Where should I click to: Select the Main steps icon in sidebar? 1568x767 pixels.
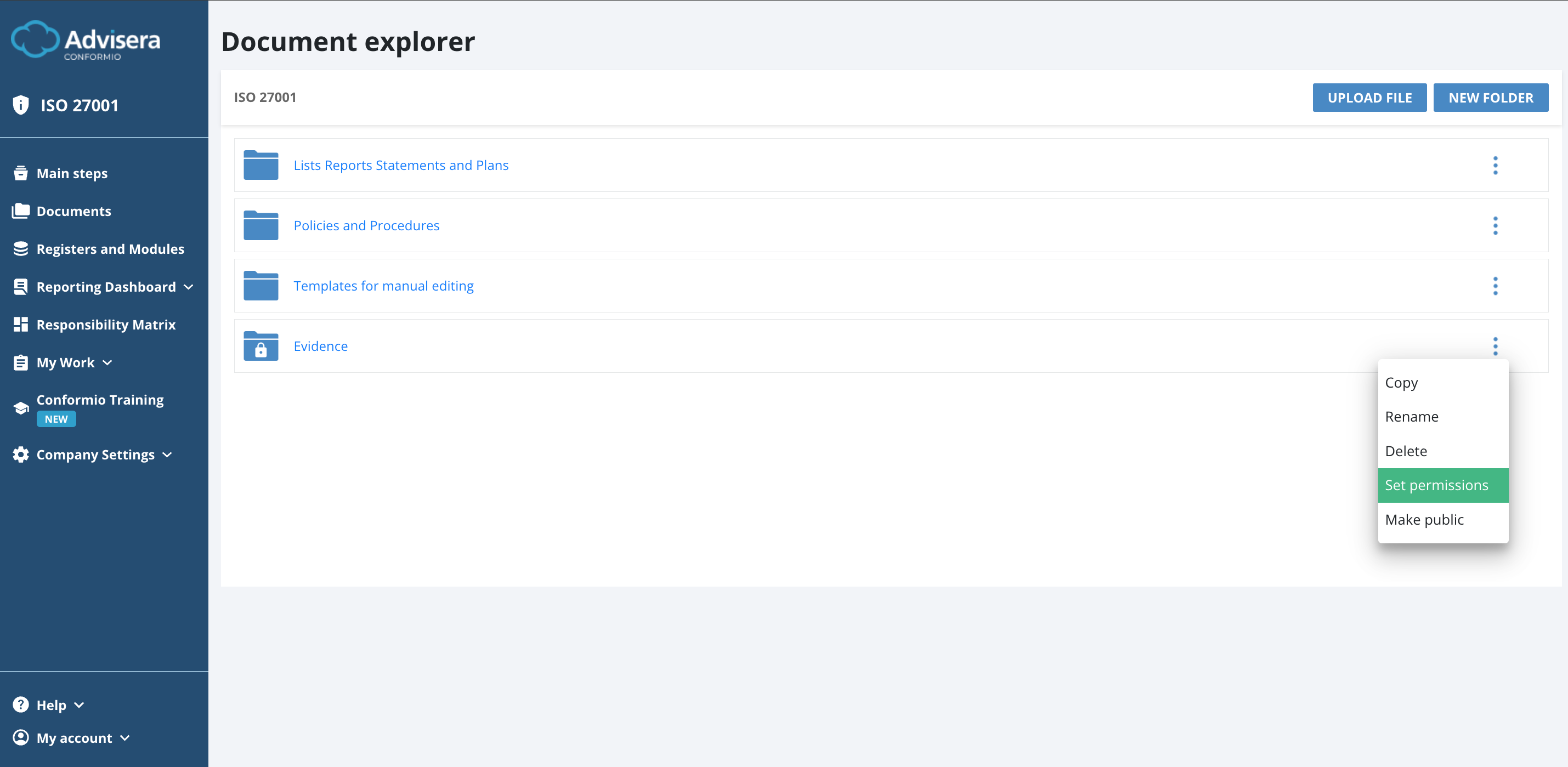pyautogui.click(x=21, y=173)
